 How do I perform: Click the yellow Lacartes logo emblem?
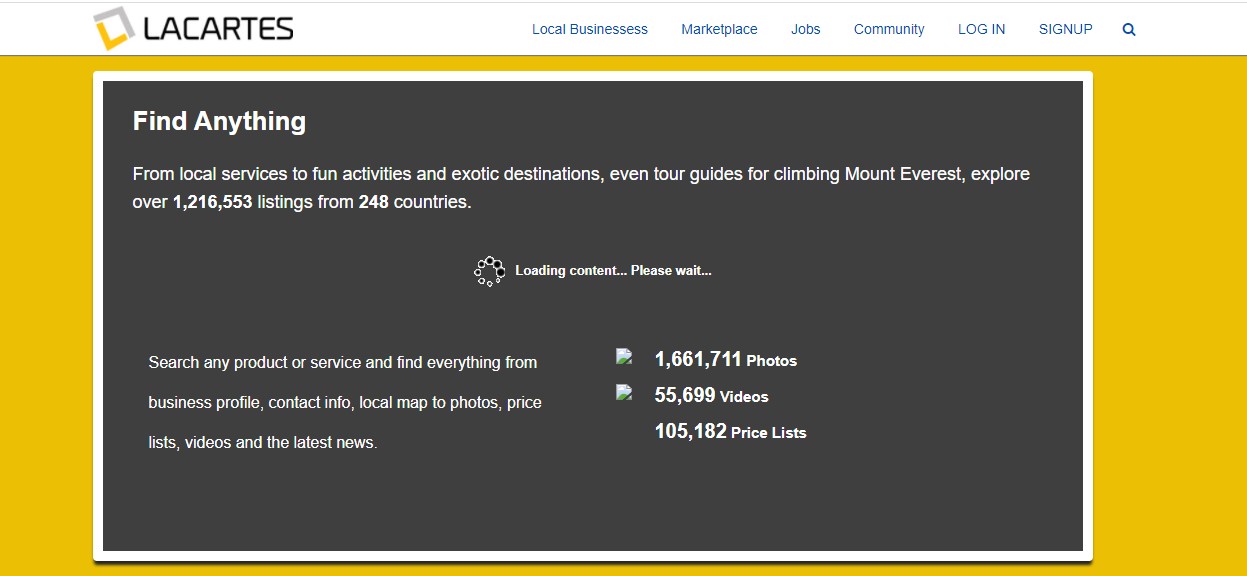tap(114, 29)
